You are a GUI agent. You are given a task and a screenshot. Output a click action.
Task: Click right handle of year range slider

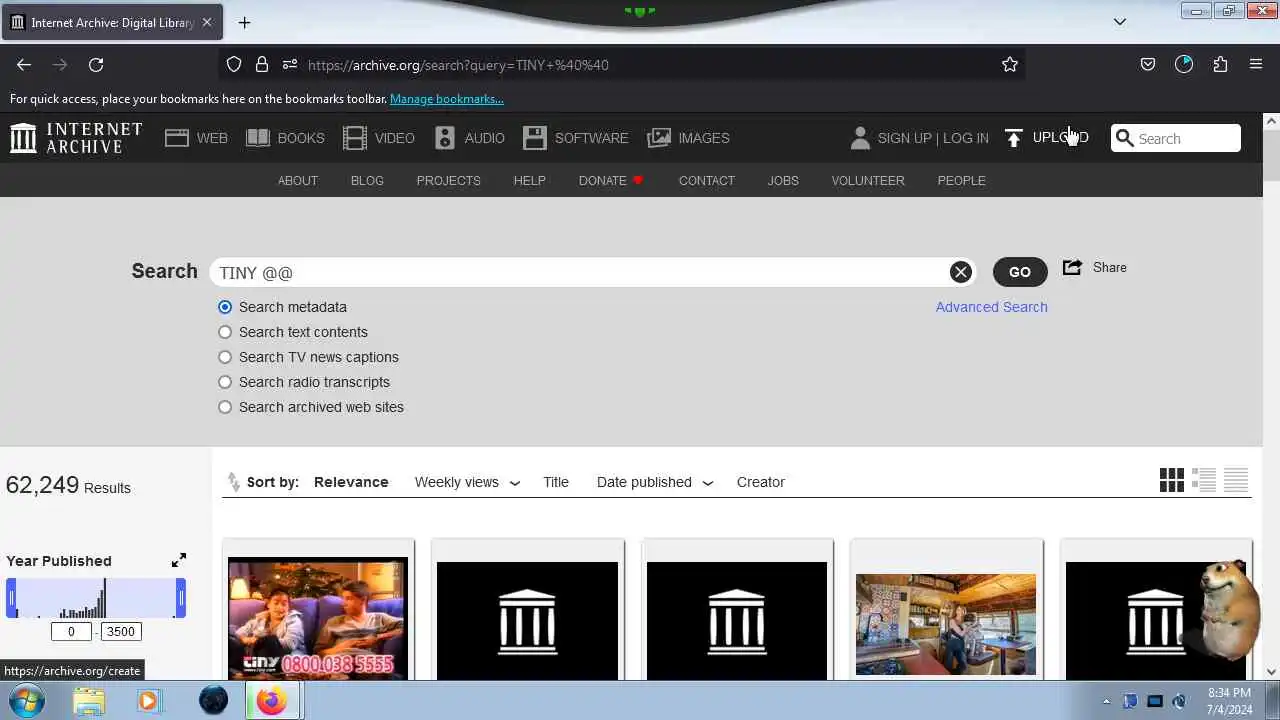pos(181,599)
